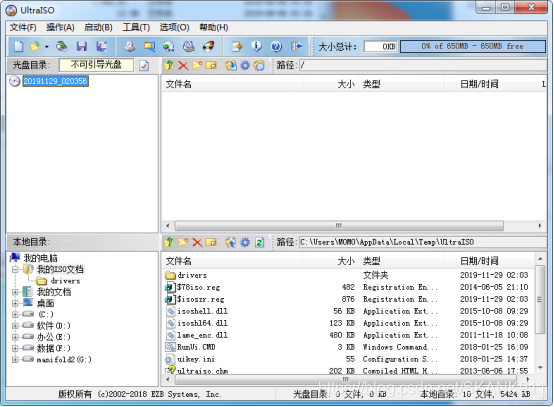
Task: Expand the (C:) drive node
Action: click(15, 314)
